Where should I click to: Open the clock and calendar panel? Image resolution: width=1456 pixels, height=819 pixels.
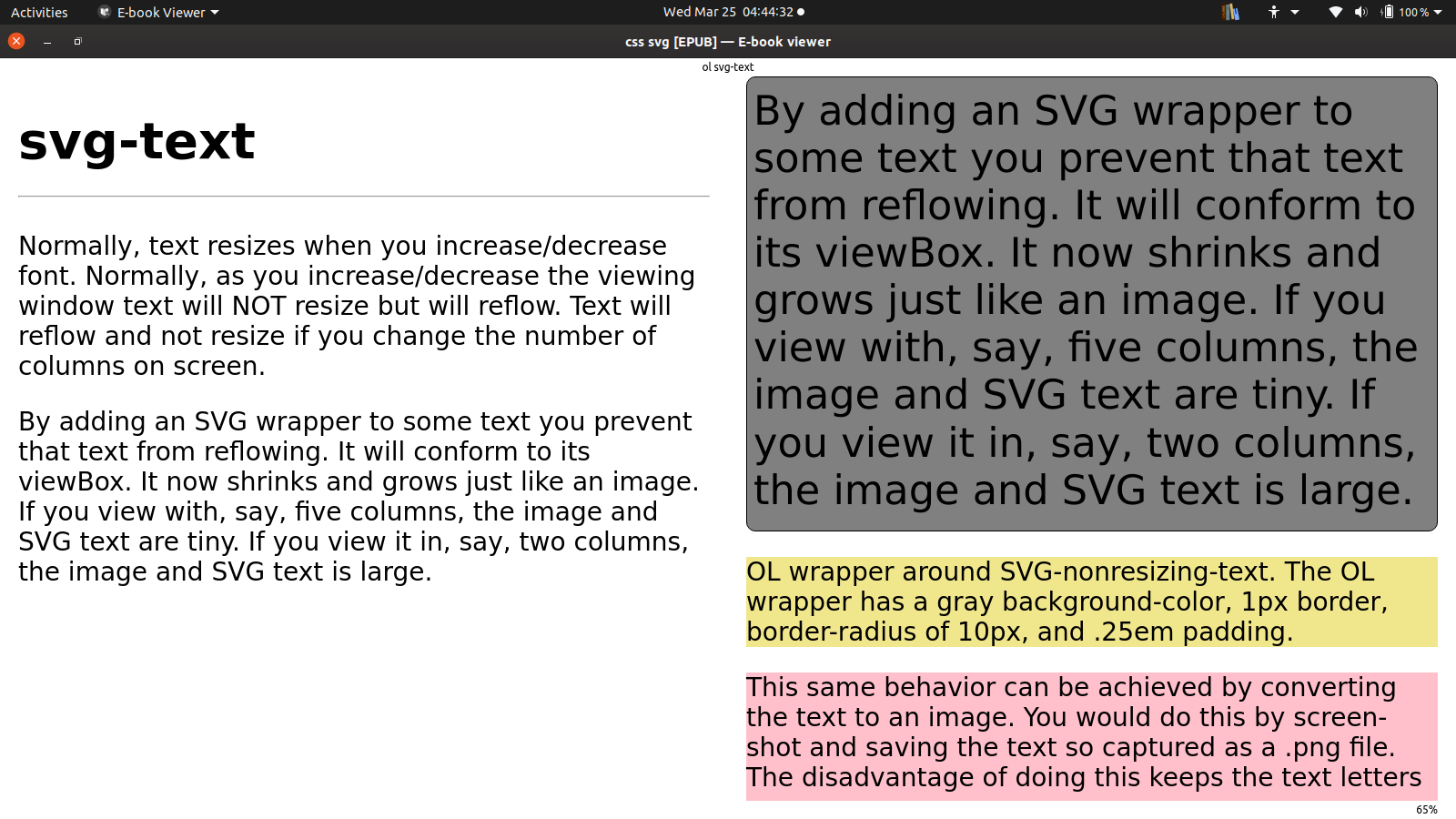[x=733, y=12]
